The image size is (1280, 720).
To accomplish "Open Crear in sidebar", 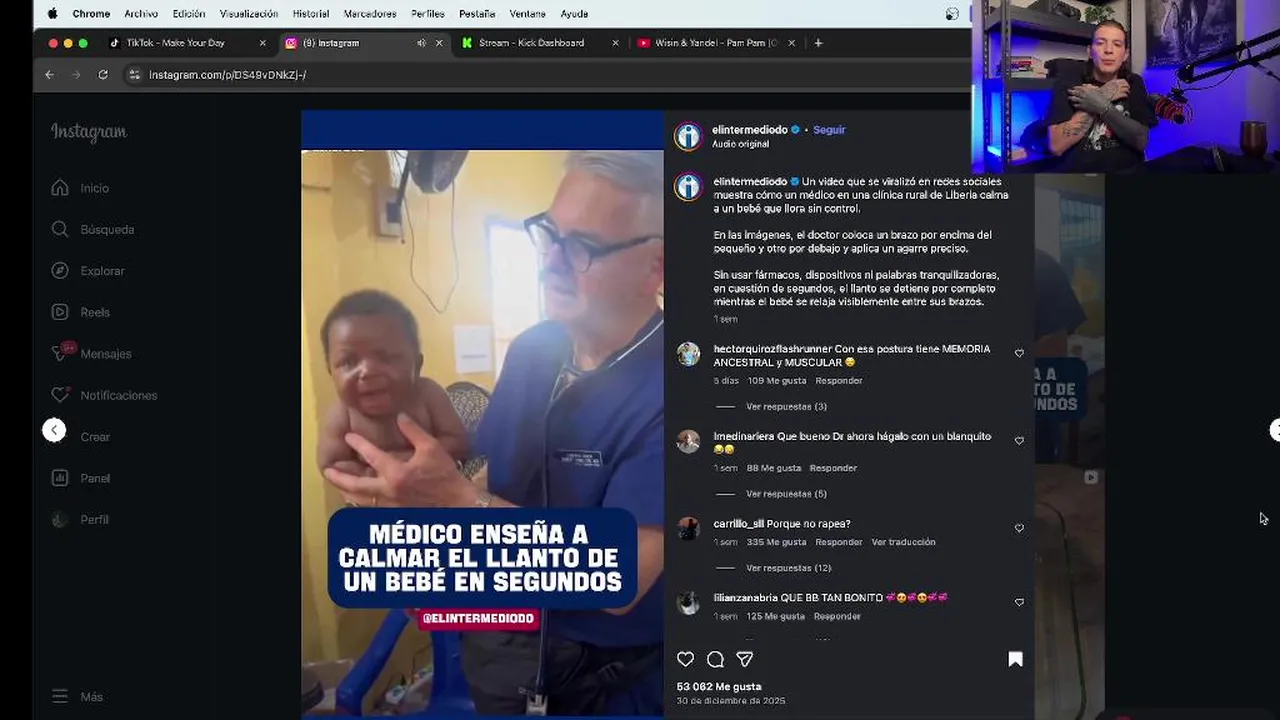I will (x=95, y=437).
